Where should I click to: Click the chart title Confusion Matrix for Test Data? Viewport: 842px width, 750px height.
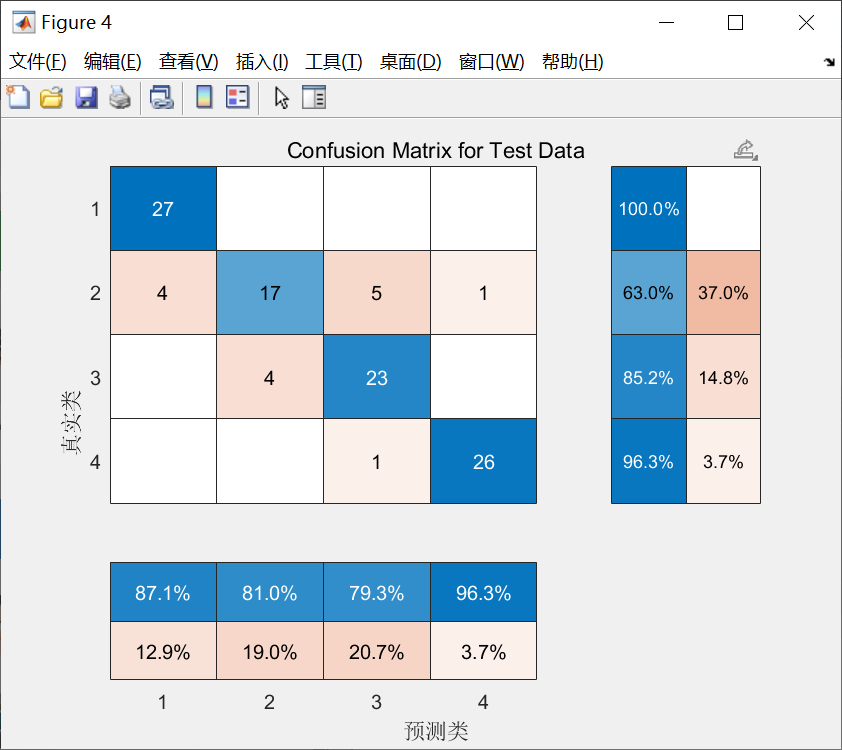tap(436, 151)
